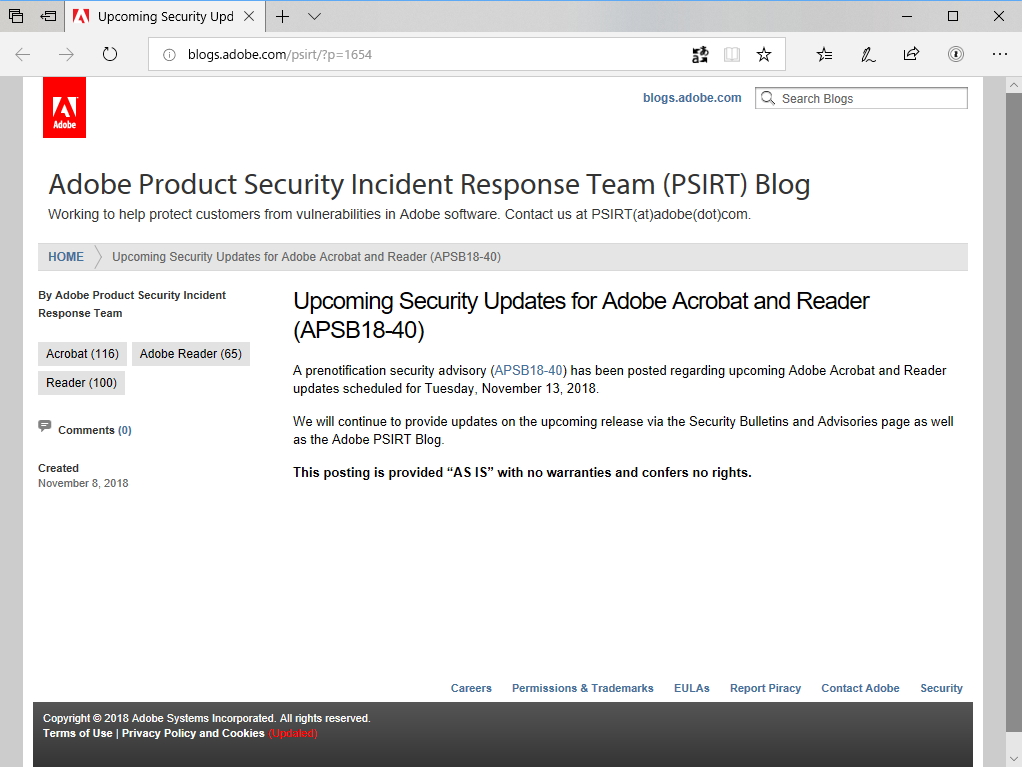Click the Adobe logo
The width and height of the screenshot is (1022, 767).
(64, 107)
